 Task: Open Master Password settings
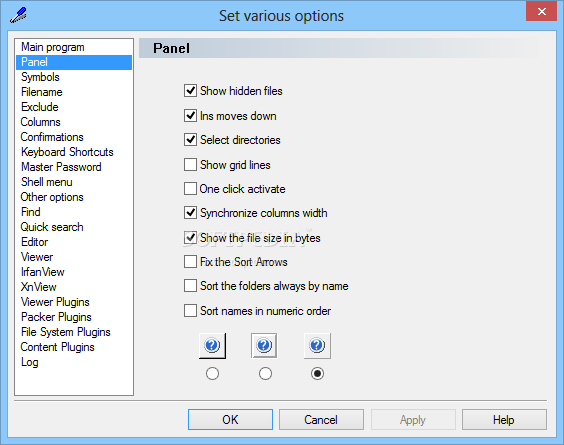[x=74, y=167]
